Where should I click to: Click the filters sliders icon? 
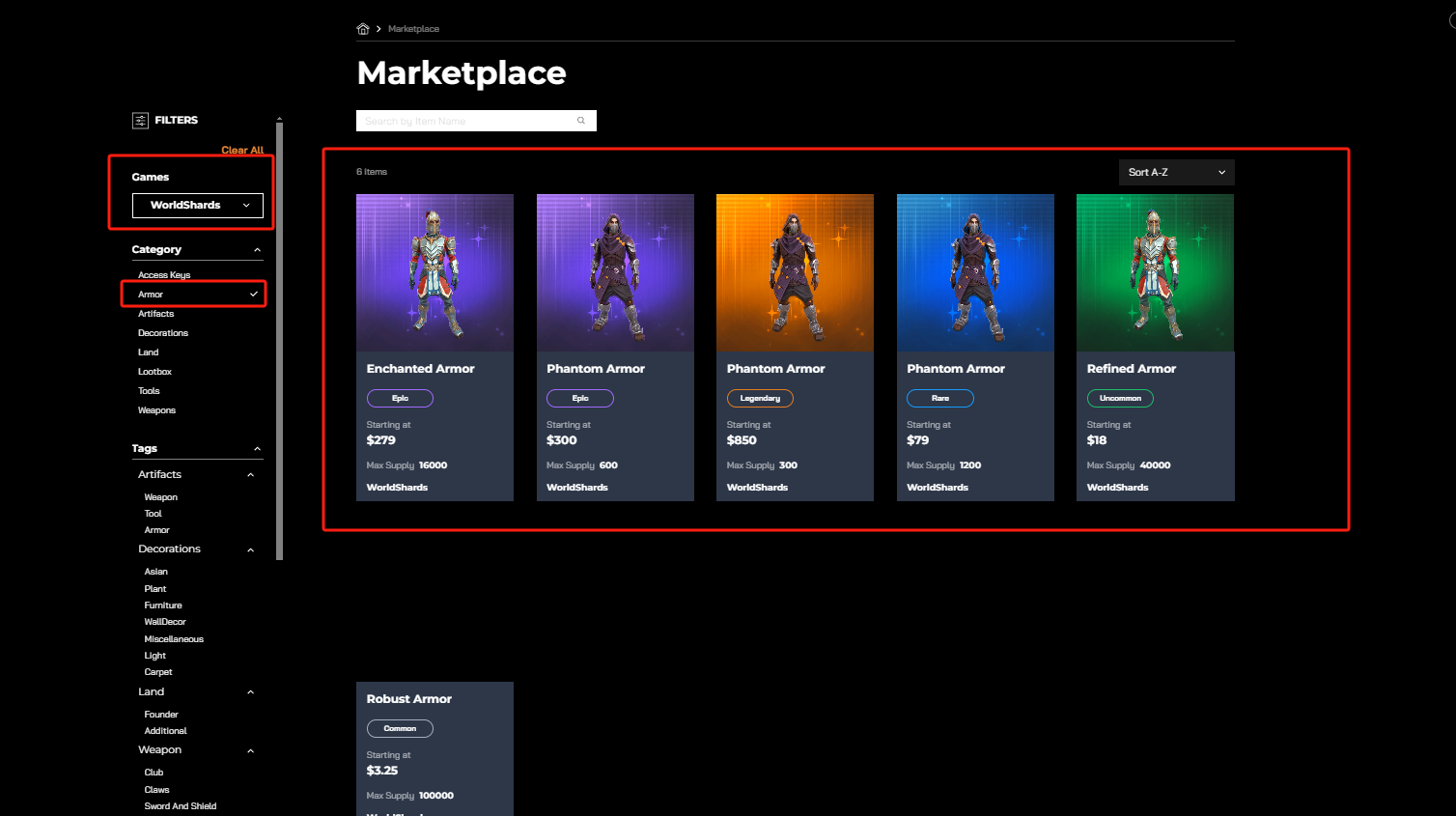coord(140,121)
